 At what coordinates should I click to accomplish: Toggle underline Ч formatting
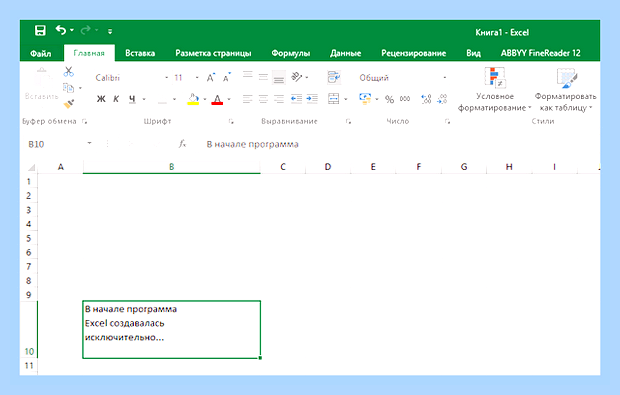[x=132, y=99]
